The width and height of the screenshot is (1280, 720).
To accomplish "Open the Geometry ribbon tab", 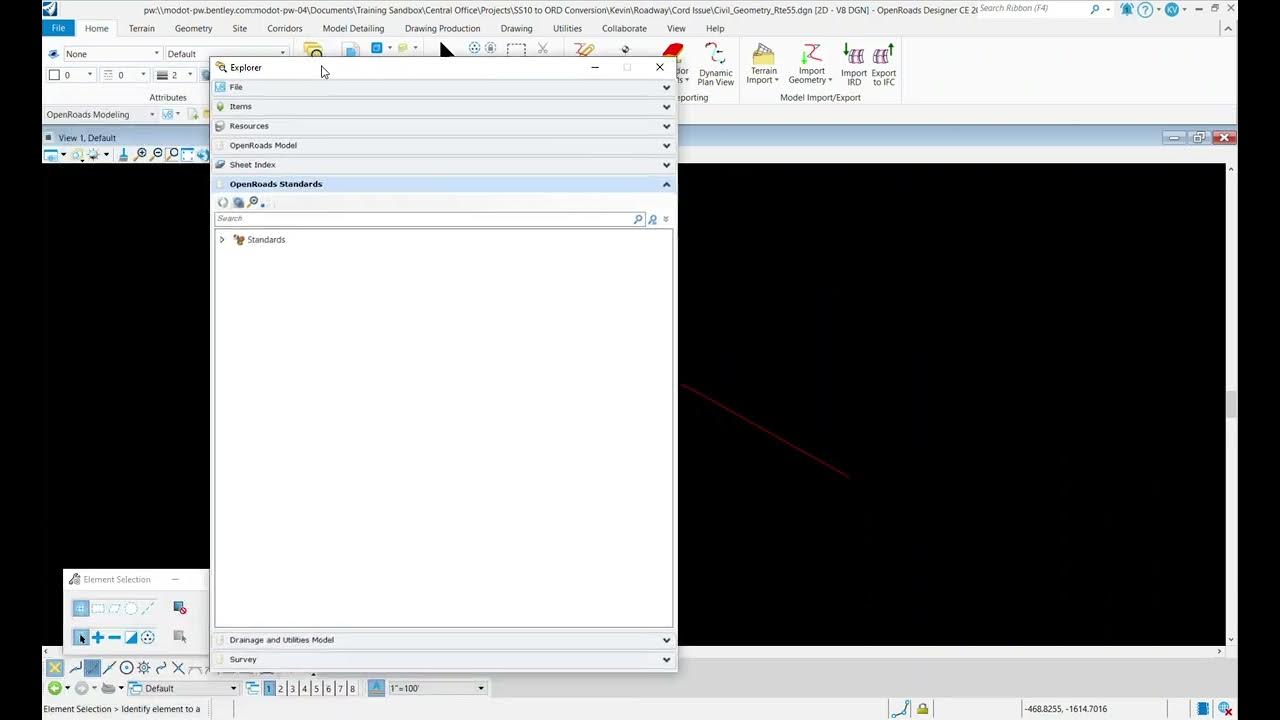I will point(193,28).
